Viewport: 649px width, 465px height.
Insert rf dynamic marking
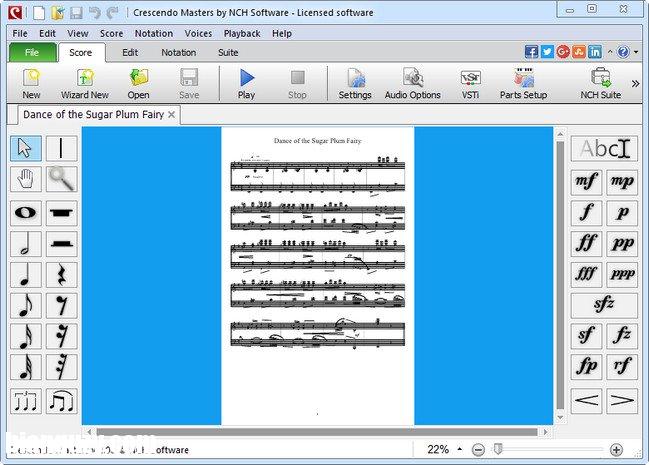point(622,366)
